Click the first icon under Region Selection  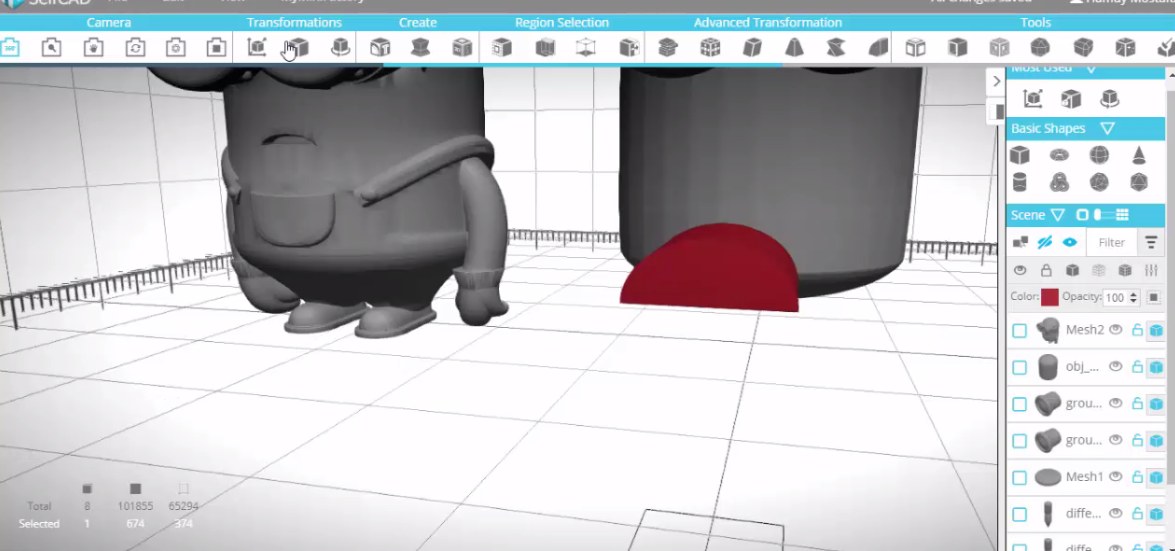point(501,48)
